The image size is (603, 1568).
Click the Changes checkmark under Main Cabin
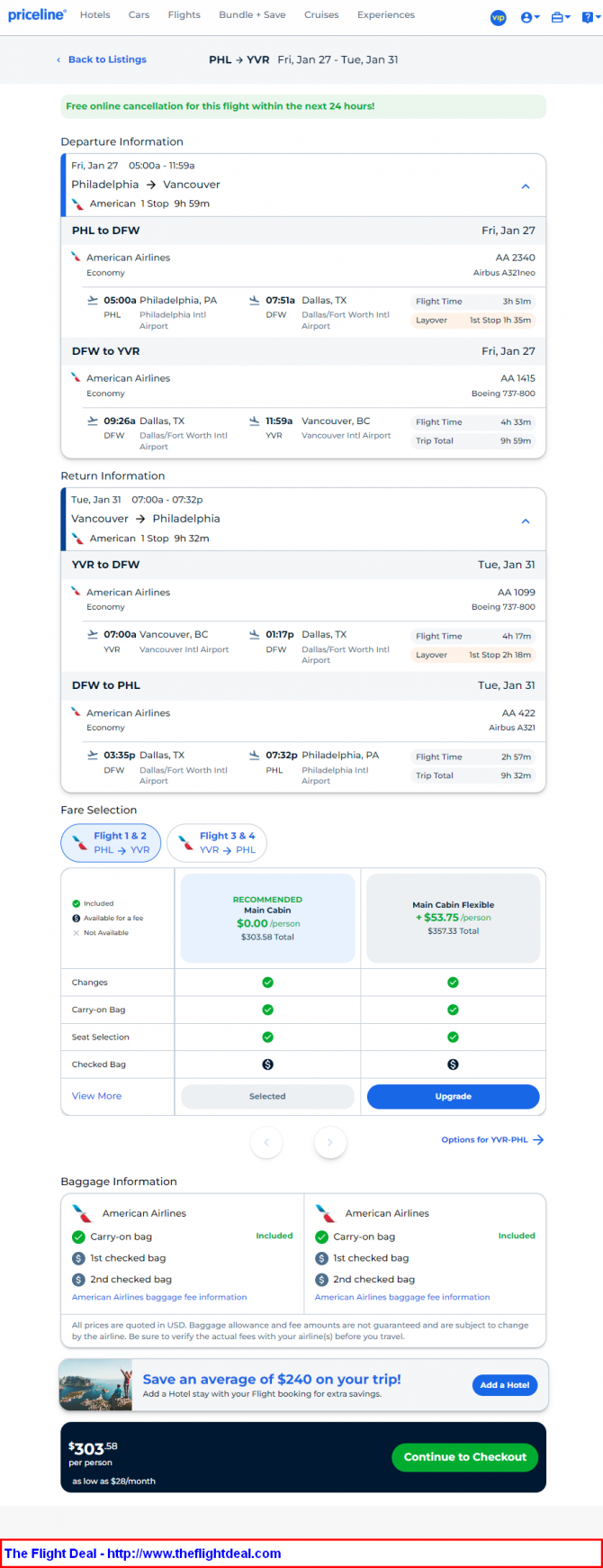point(267,983)
